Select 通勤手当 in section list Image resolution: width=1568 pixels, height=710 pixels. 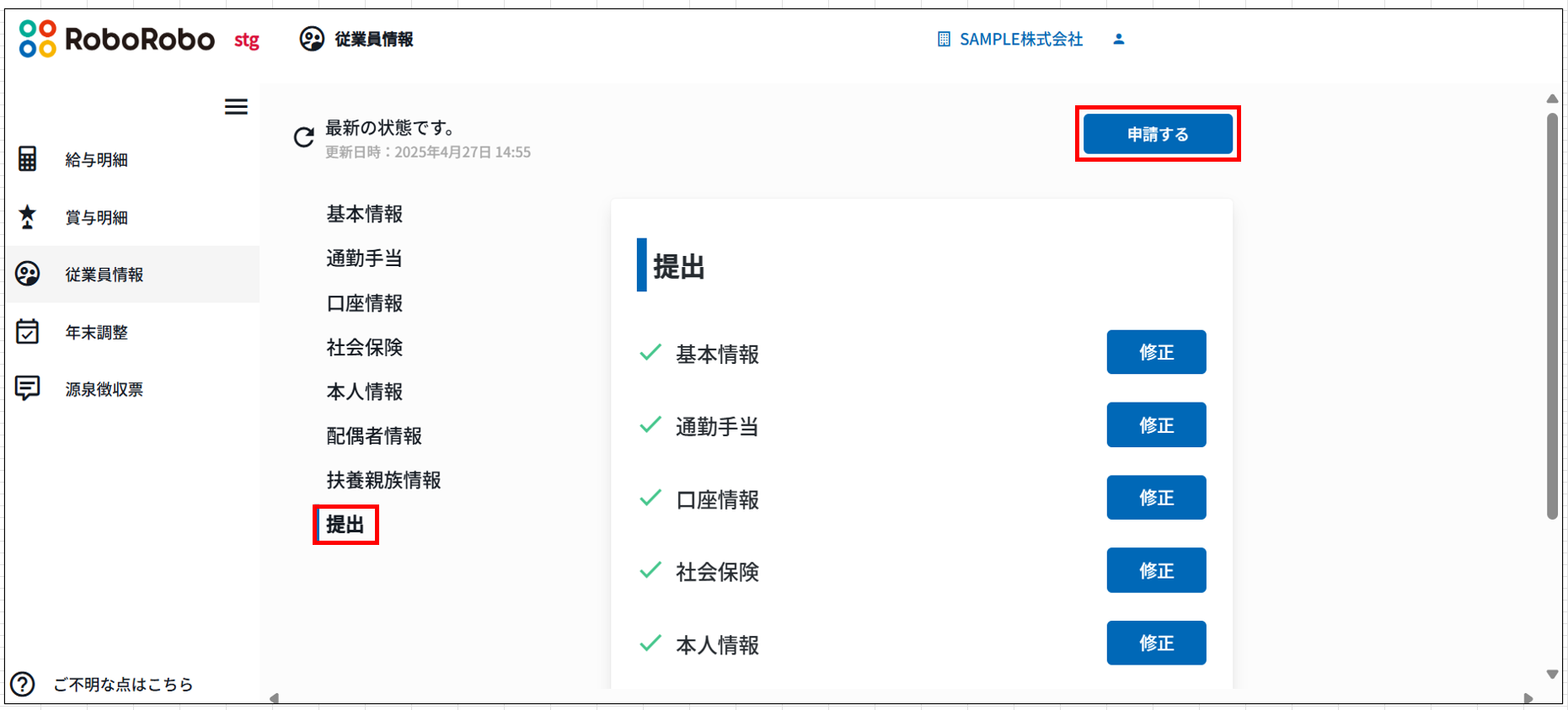click(x=364, y=259)
